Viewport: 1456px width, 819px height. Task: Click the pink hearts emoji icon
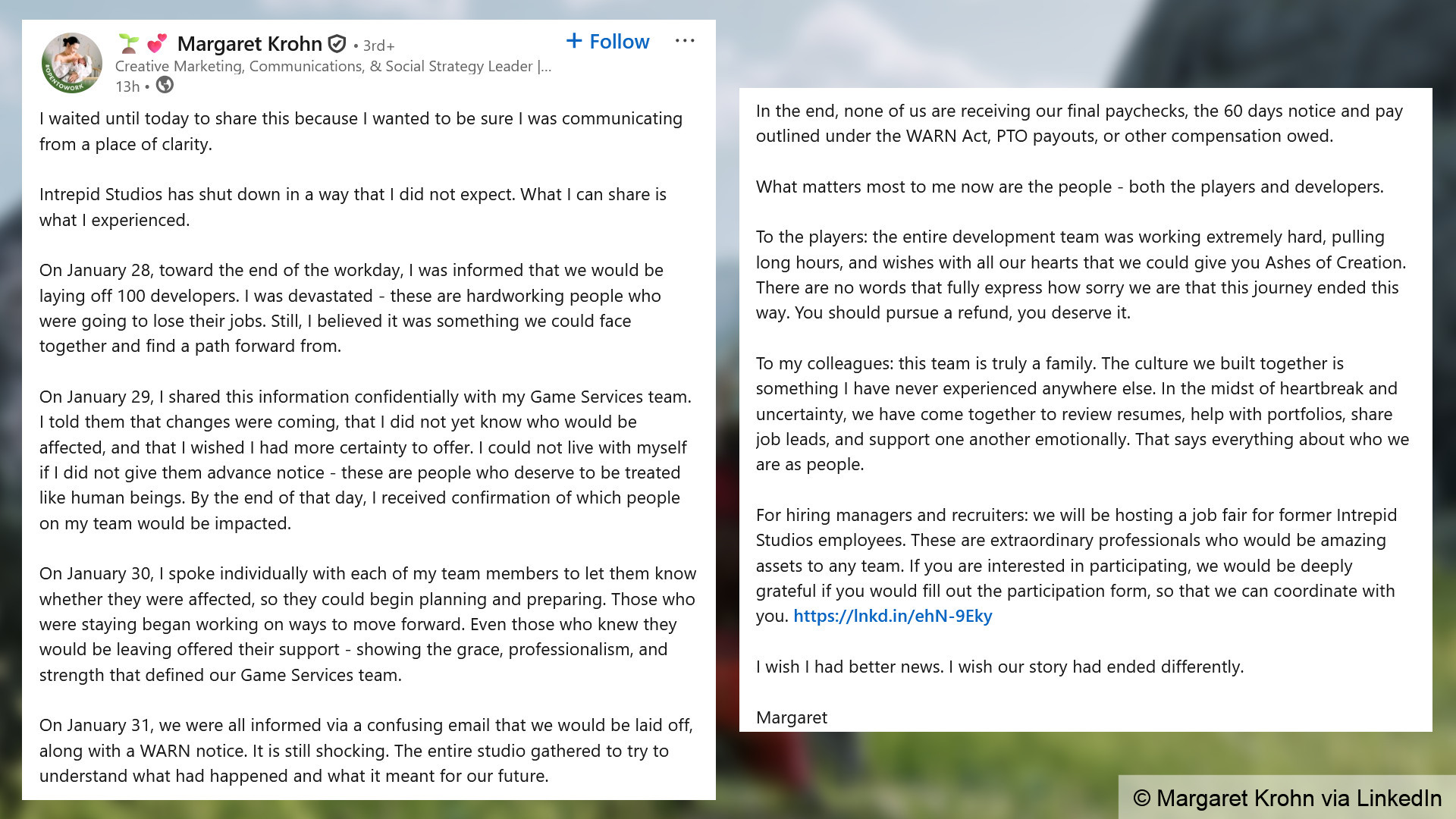pyautogui.click(x=157, y=43)
